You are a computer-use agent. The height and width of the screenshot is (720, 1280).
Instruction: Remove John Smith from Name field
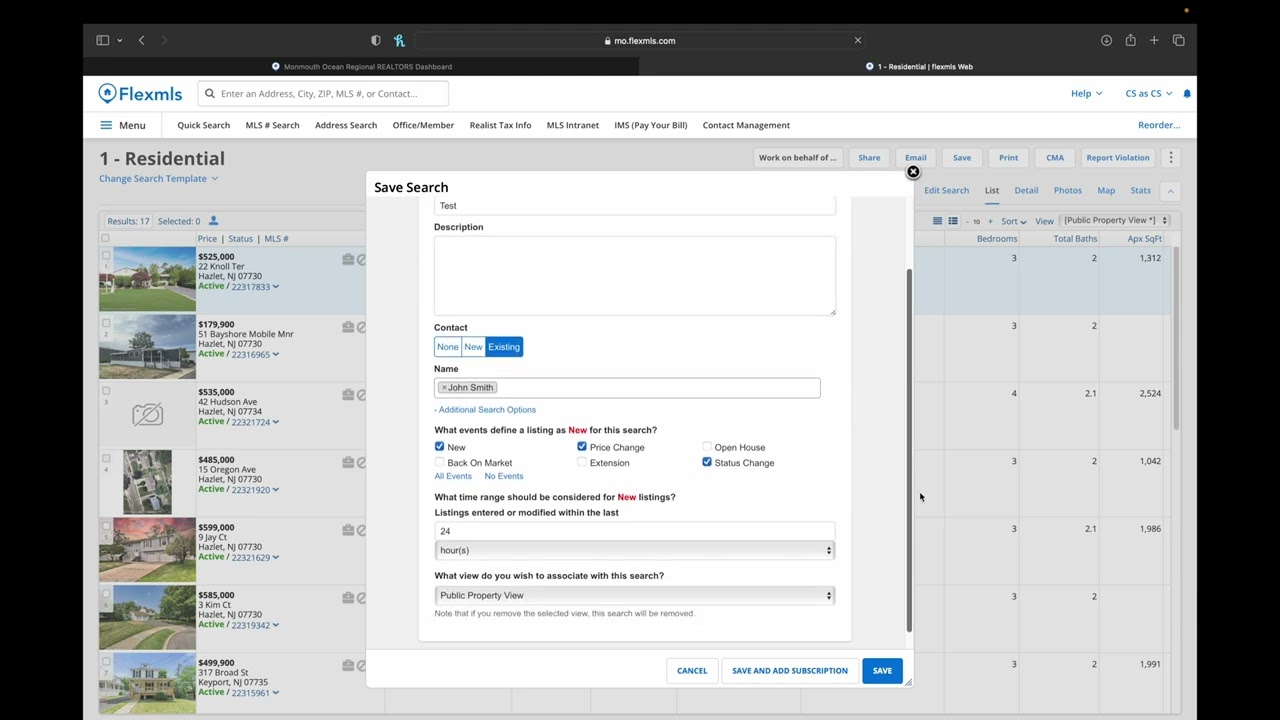pyautogui.click(x=444, y=388)
